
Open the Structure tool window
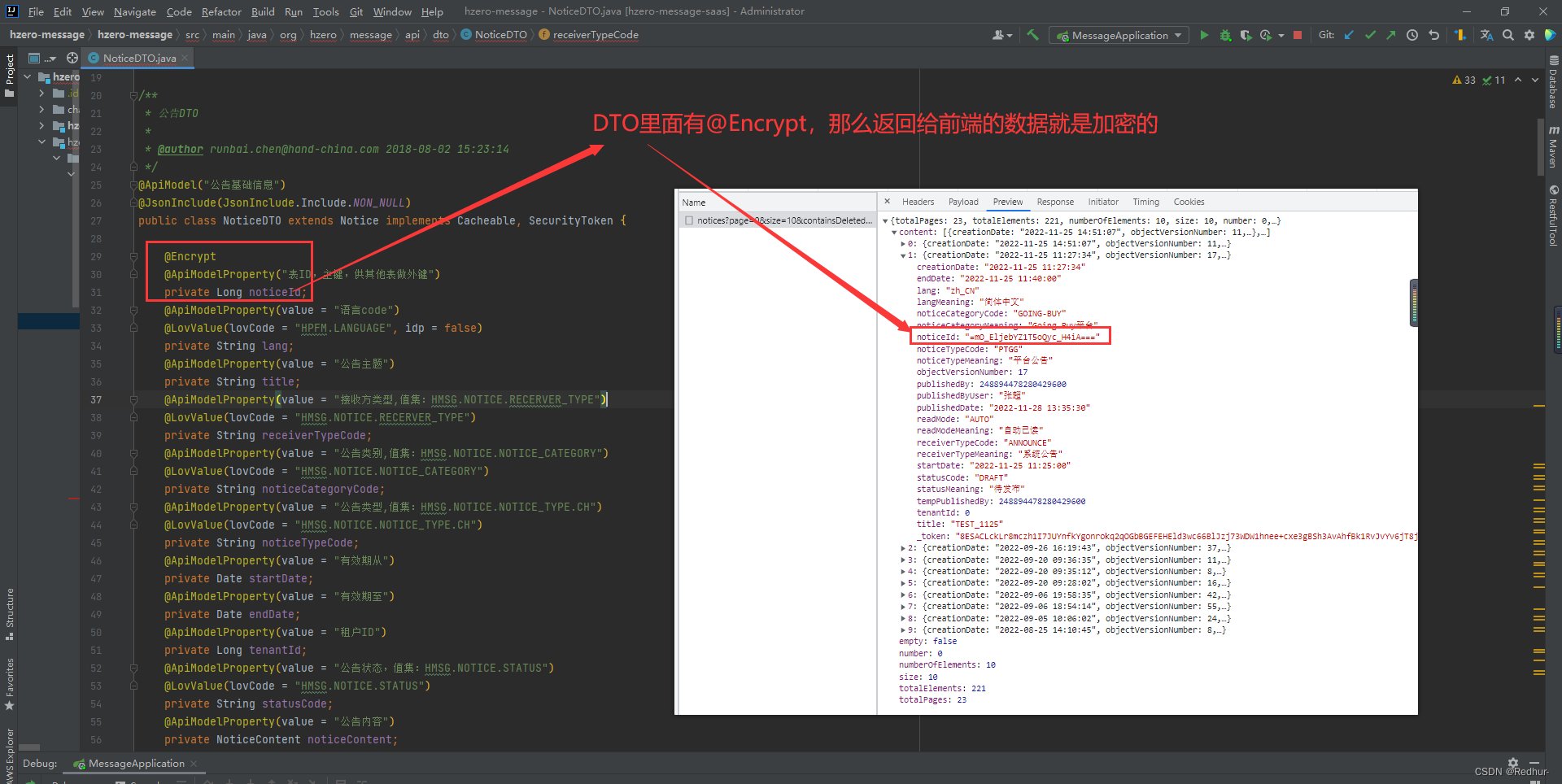point(10,613)
